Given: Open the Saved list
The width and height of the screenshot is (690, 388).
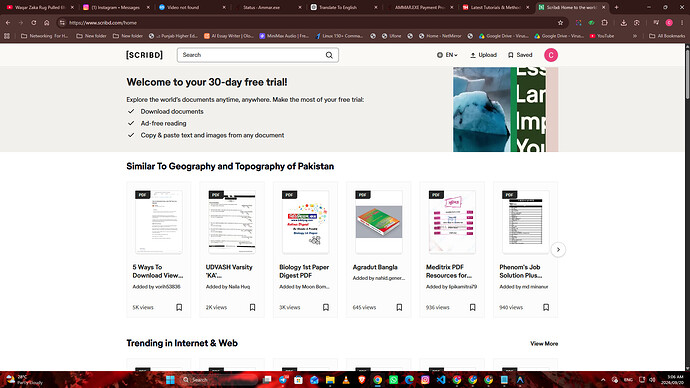Looking at the screenshot, I should click(520, 55).
